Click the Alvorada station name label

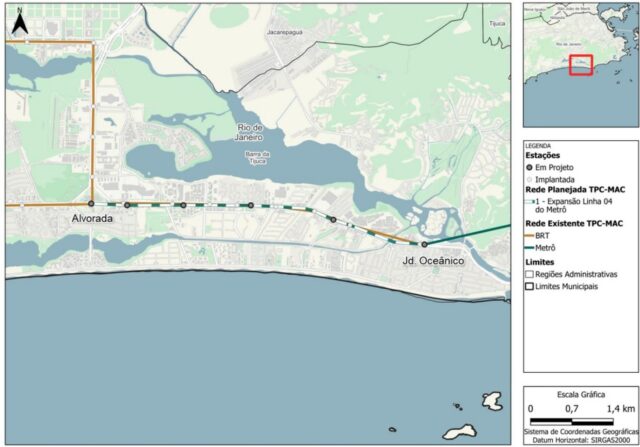(91, 218)
